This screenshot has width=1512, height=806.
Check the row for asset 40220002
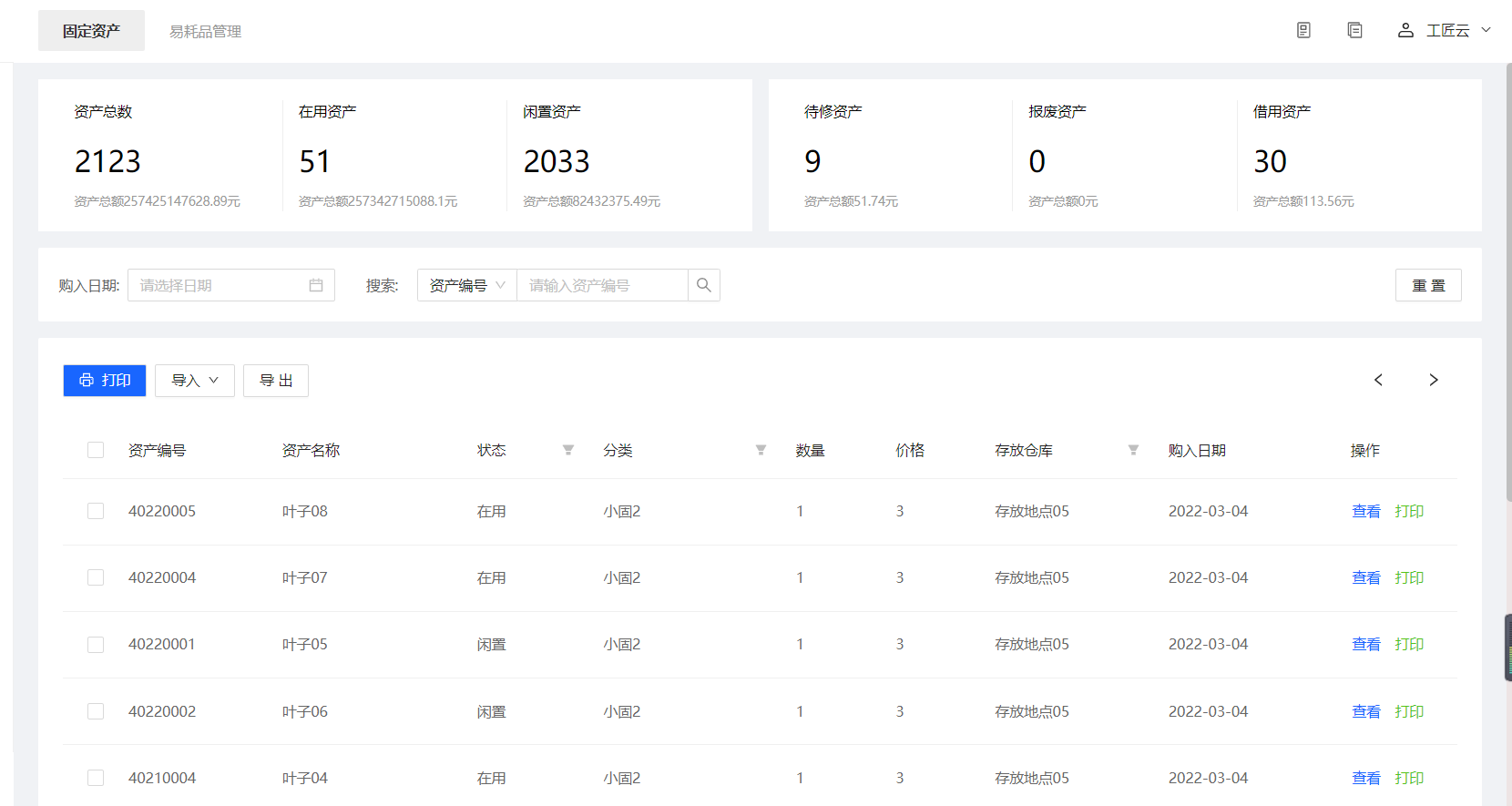[96, 711]
